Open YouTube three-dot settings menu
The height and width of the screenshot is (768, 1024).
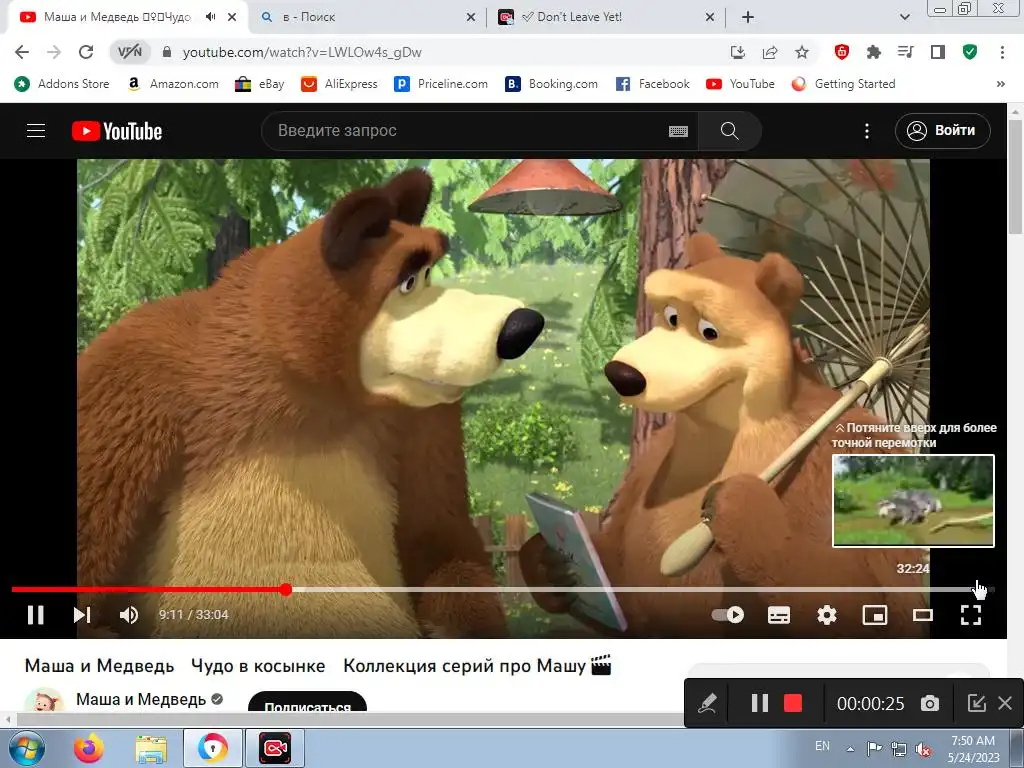(867, 131)
